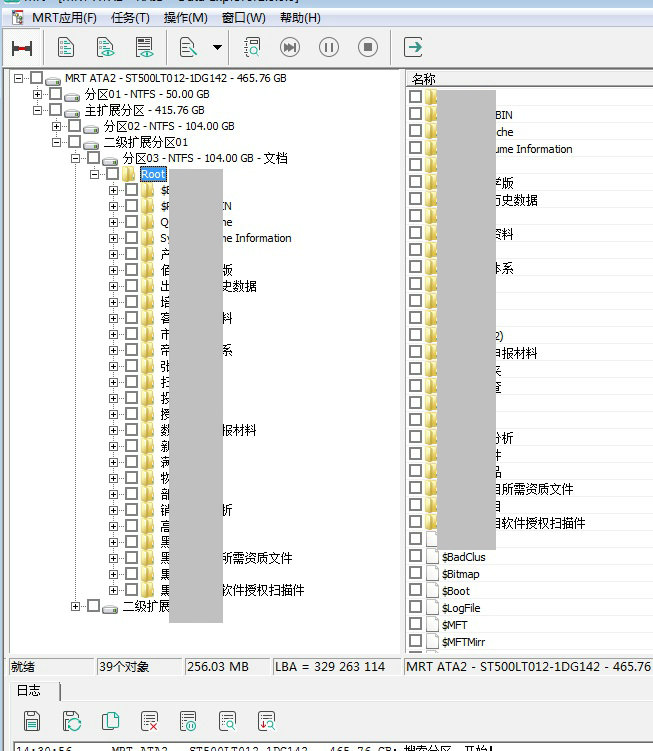Expand the folder ending in 软件授权扫描件

pyautogui.click(x=114, y=590)
